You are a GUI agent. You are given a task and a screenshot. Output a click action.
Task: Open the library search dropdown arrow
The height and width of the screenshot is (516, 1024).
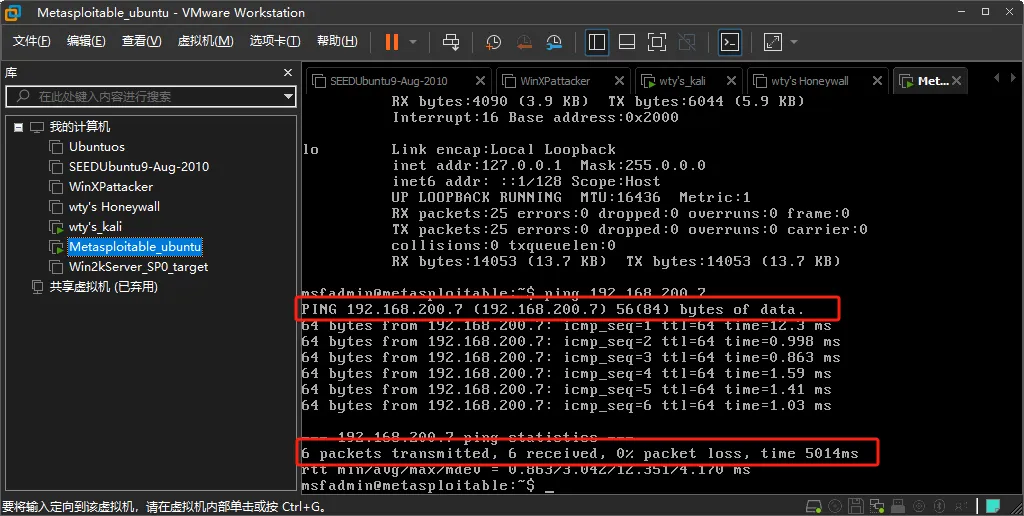288,97
